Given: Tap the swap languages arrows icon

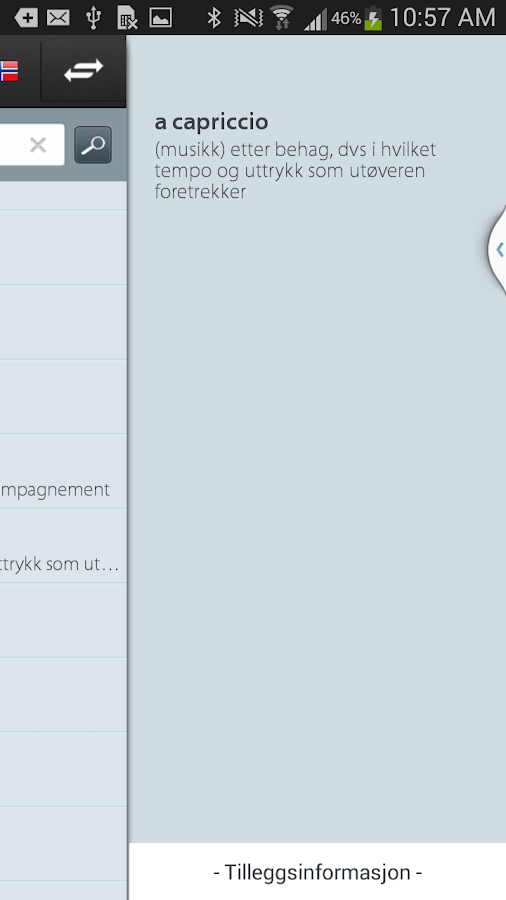Looking at the screenshot, I should [83, 71].
